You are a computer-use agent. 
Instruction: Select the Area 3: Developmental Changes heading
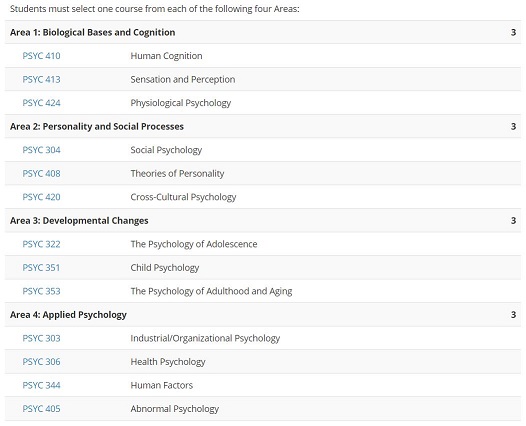[x=79, y=221]
